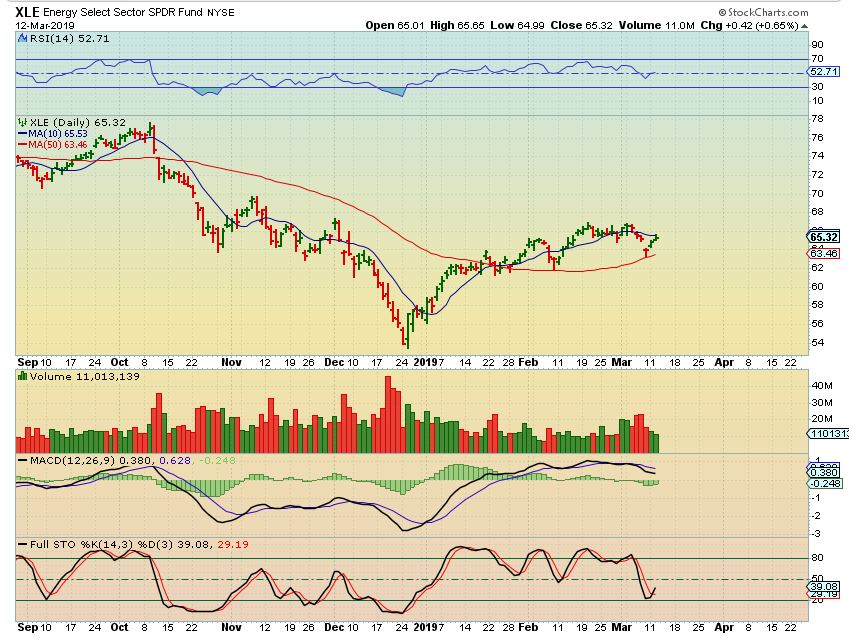
Task: Click the StockCharts.com watermark link
Action: (763, 12)
